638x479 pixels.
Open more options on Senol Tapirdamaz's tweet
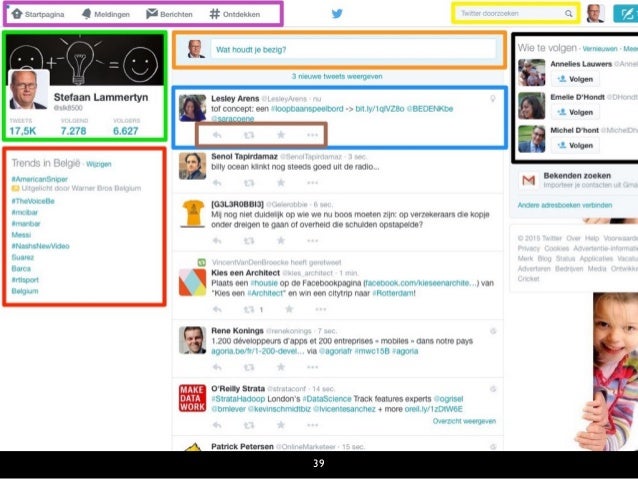coord(312,183)
